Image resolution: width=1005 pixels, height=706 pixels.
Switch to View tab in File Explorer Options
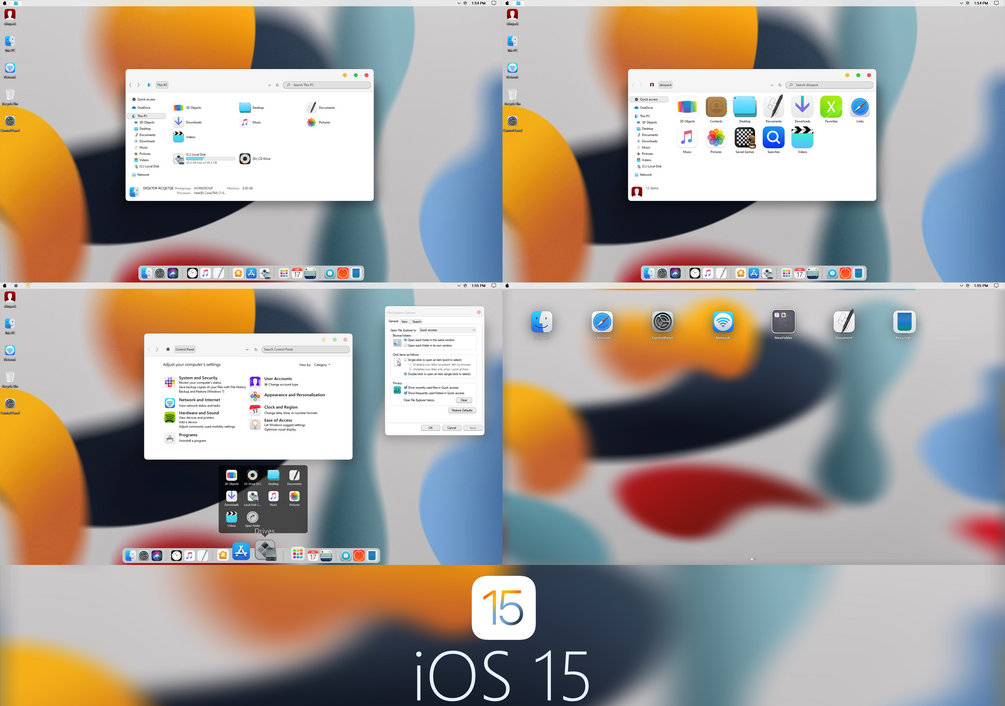coord(404,322)
